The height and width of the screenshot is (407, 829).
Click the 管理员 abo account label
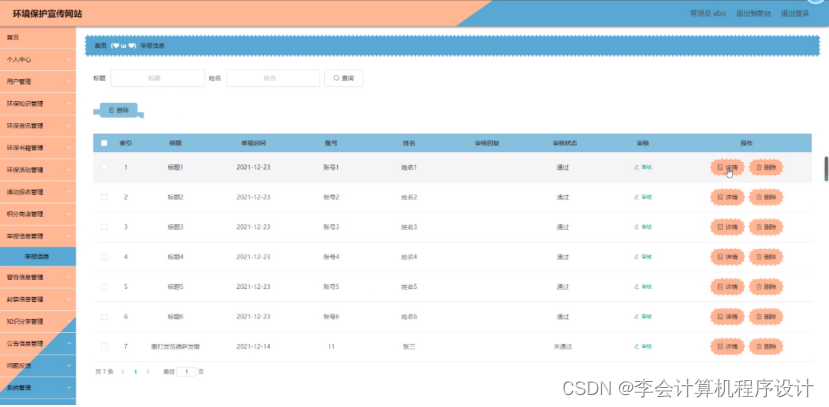[x=708, y=14]
